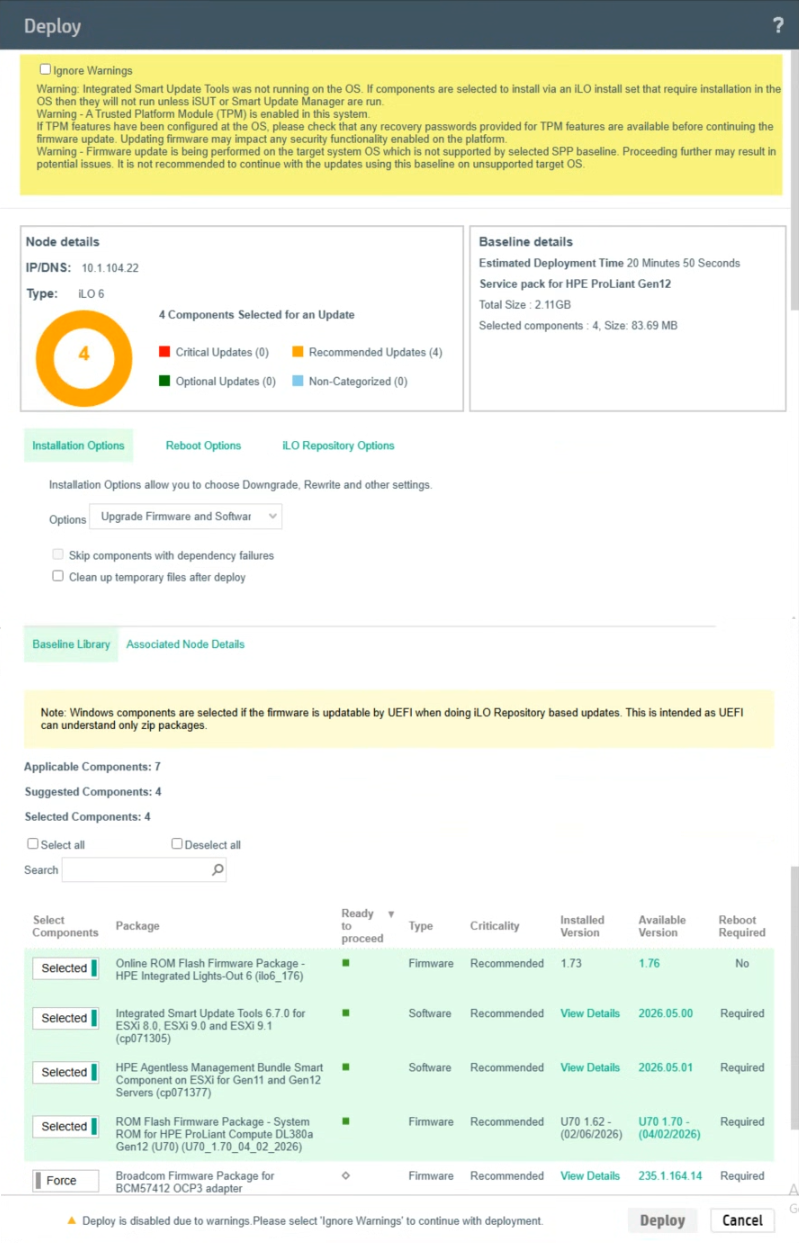Select the Baseline Library tab
This screenshot has width=799, height=1247.
[71, 644]
